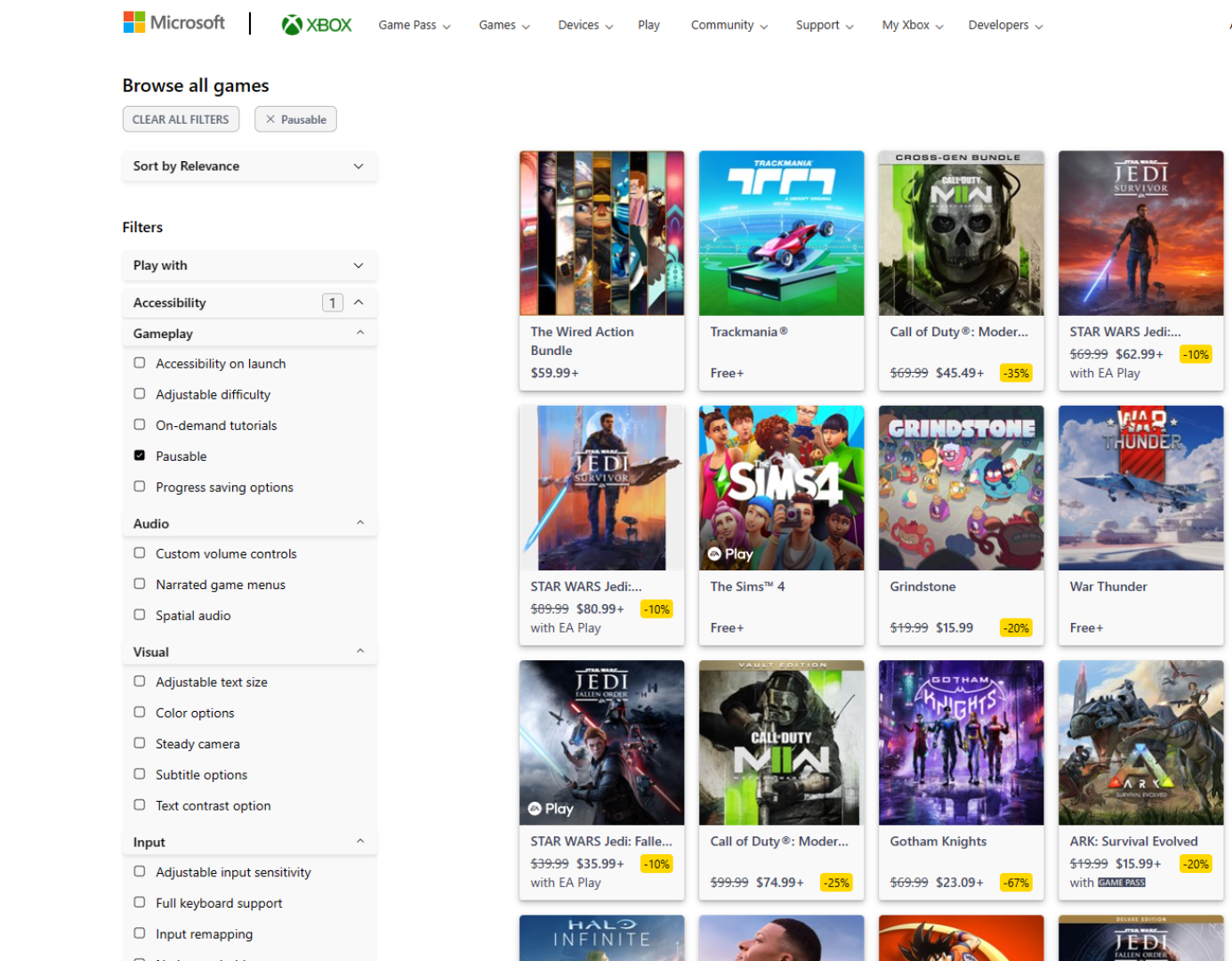Click the Xbox logo in the navigation
1232x961 pixels.
316,24
